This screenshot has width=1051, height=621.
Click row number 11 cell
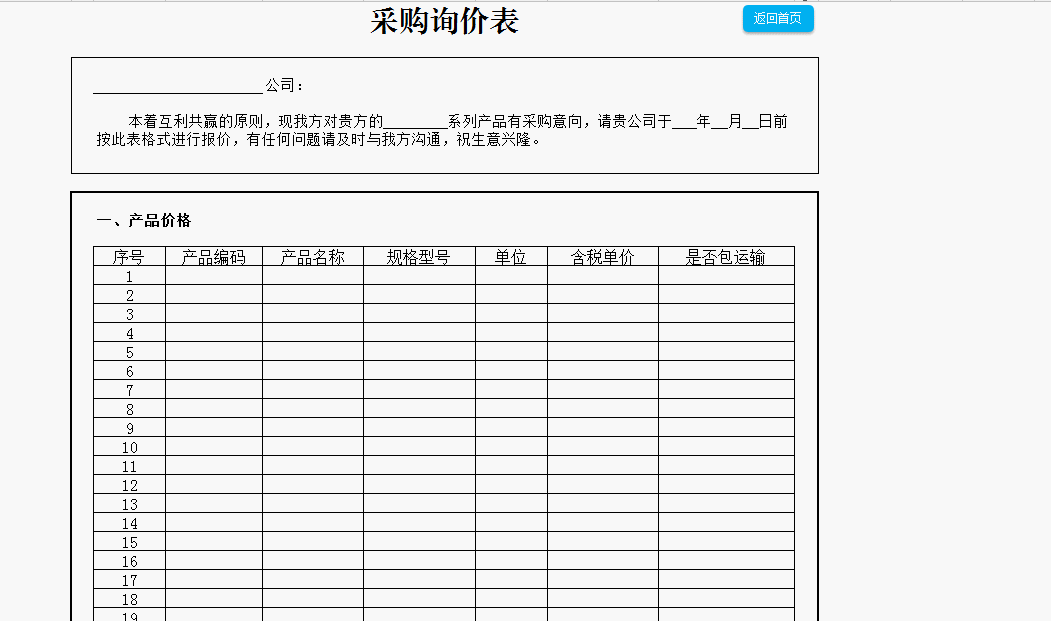pos(129,465)
